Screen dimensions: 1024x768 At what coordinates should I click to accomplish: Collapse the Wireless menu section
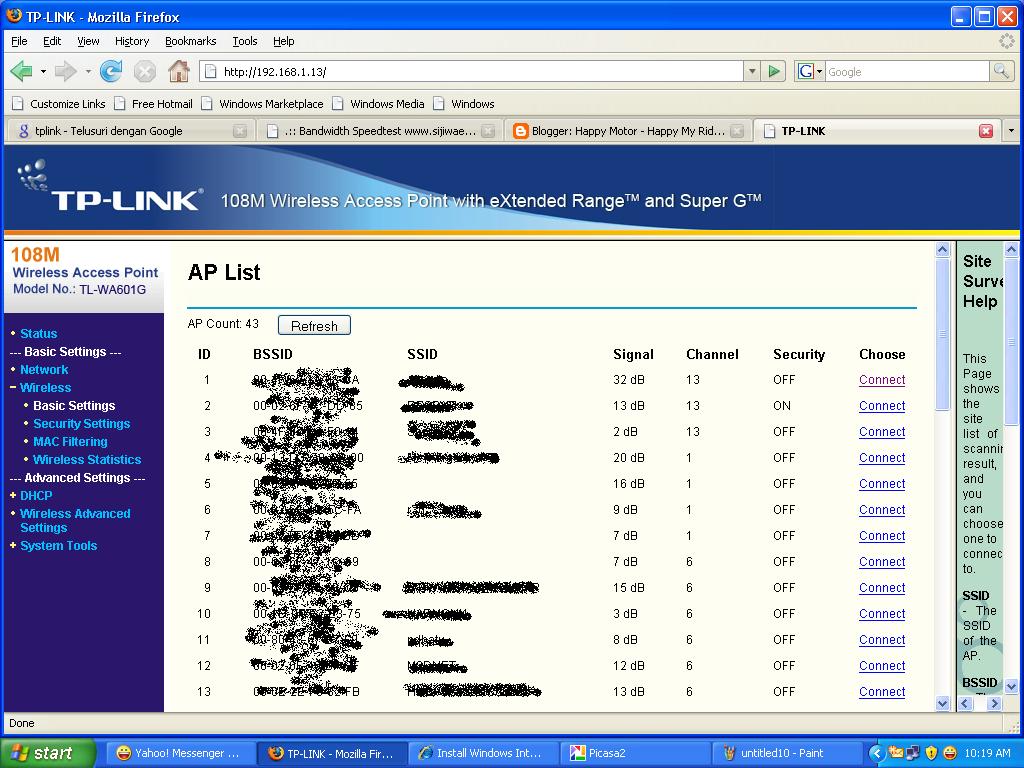coord(45,387)
